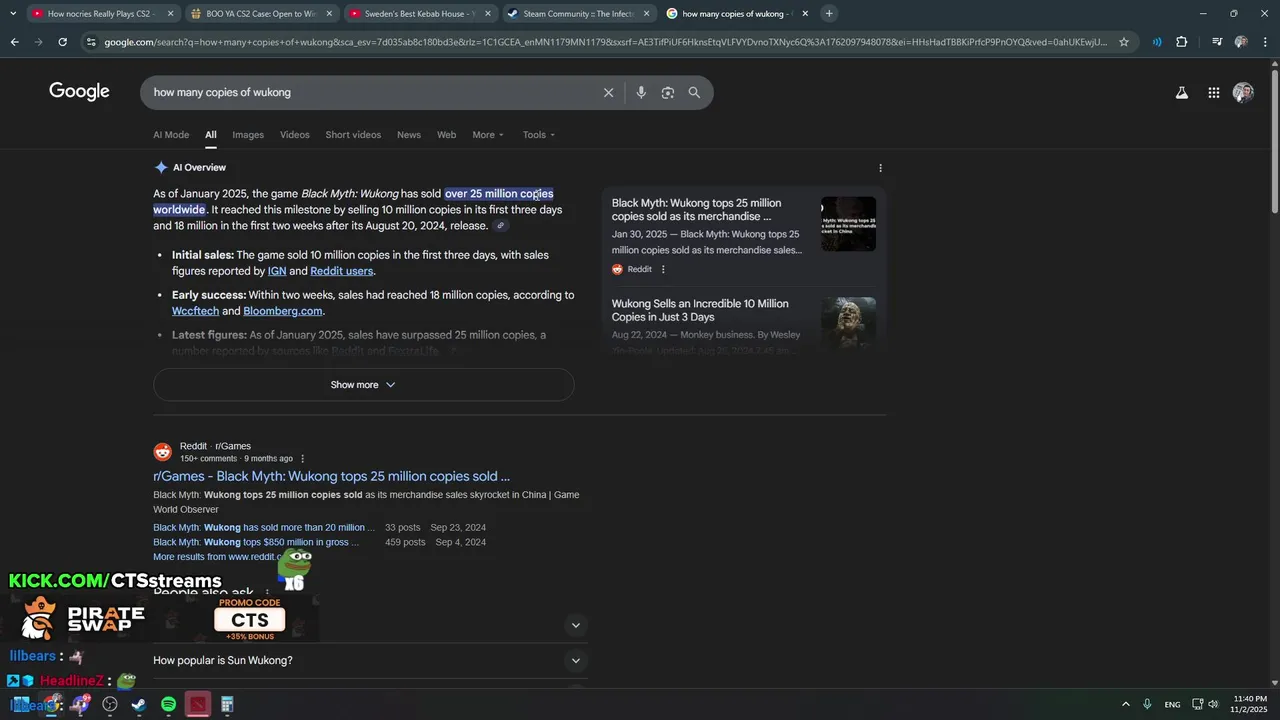This screenshot has width=1280, height=720.
Task: Open the source link chip after the release sentence
Action: click(x=501, y=226)
